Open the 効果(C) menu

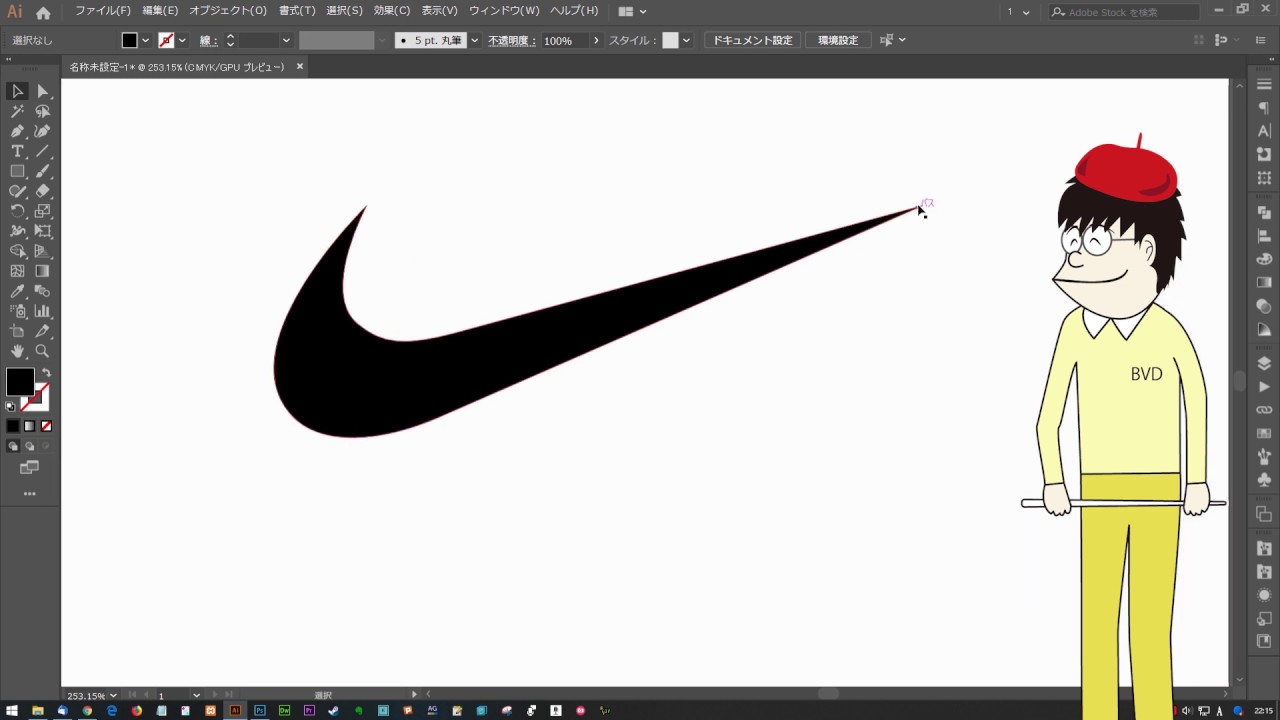pyautogui.click(x=391, y=11)
